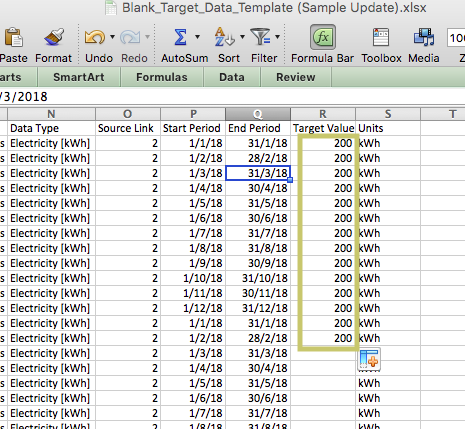Click the fill handle on the selected cell
The width and height of the screenshot is (465, 429).
pyautogui.click(x=290, y=180)
